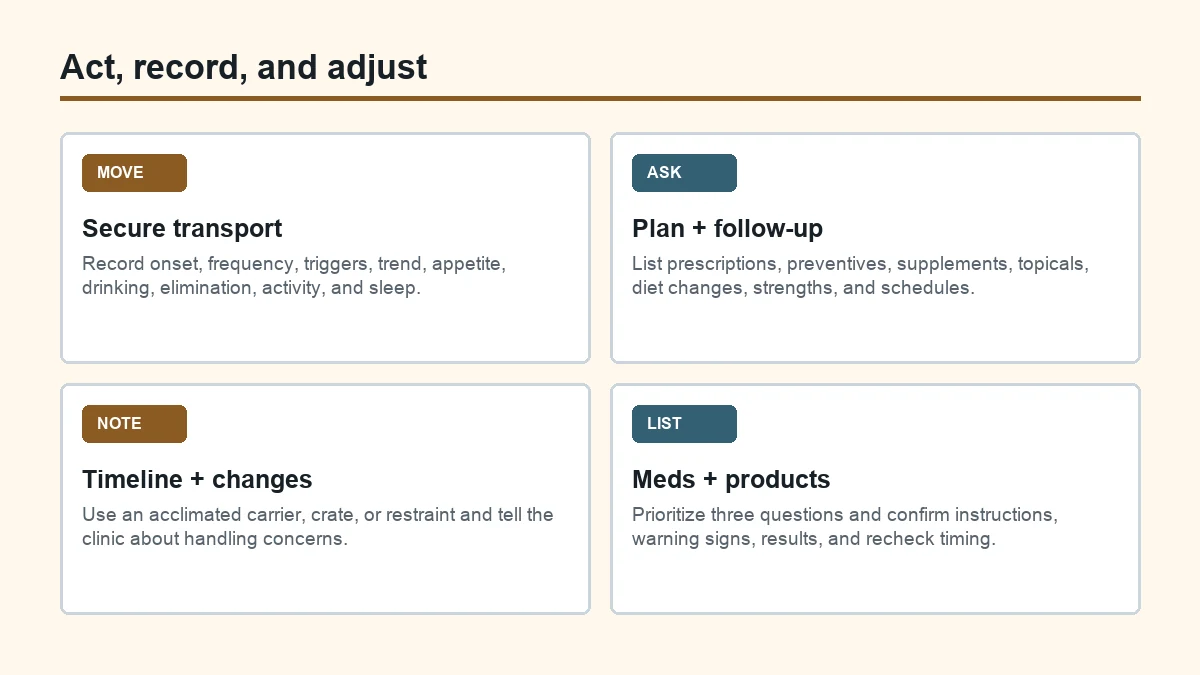Click the NOTE badge
1200x675 pixels.
[x=134, y=424]
